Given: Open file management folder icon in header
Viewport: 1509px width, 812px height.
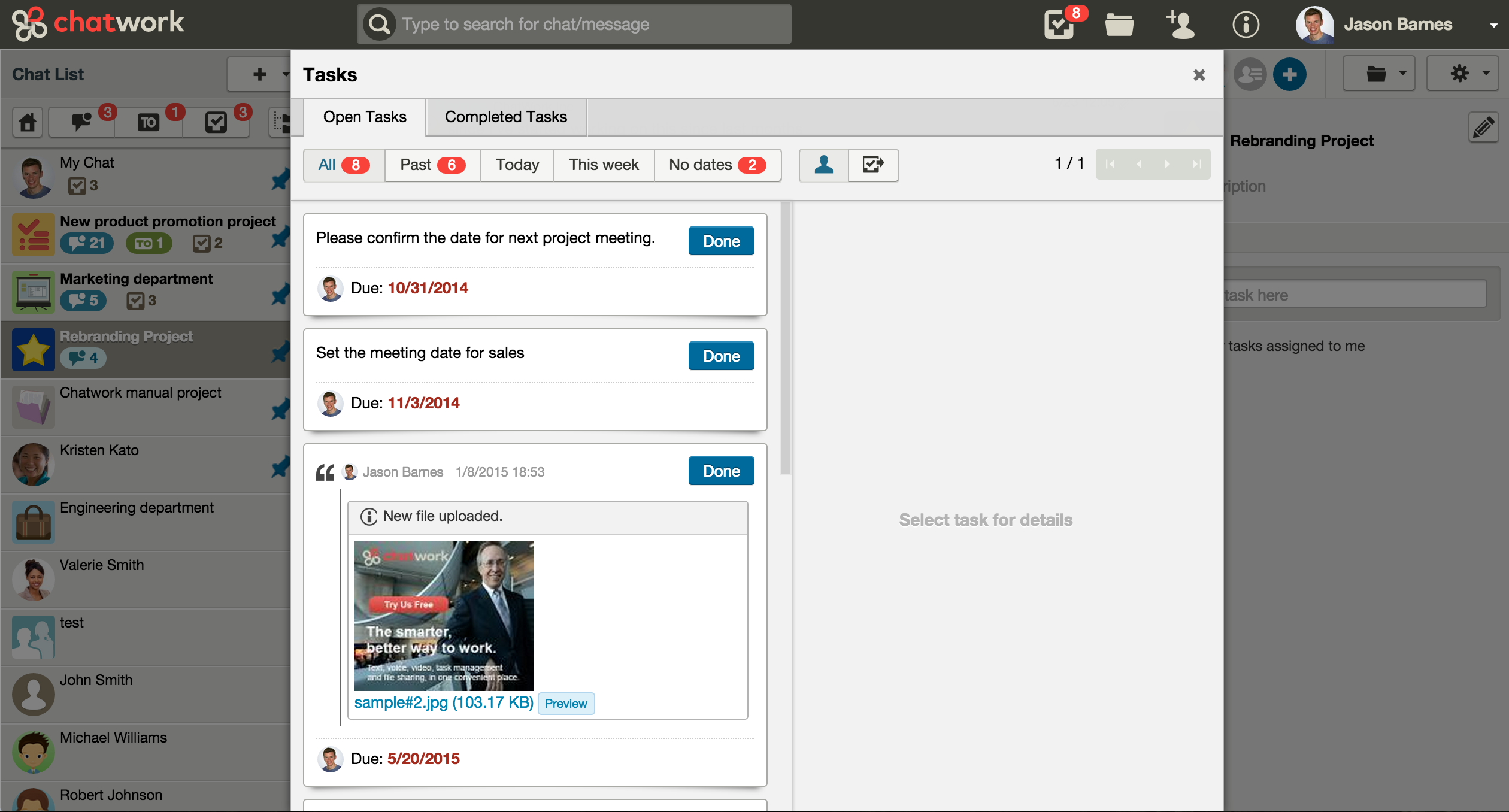Looking at the screenshot, I should [x=1119, y=24].
